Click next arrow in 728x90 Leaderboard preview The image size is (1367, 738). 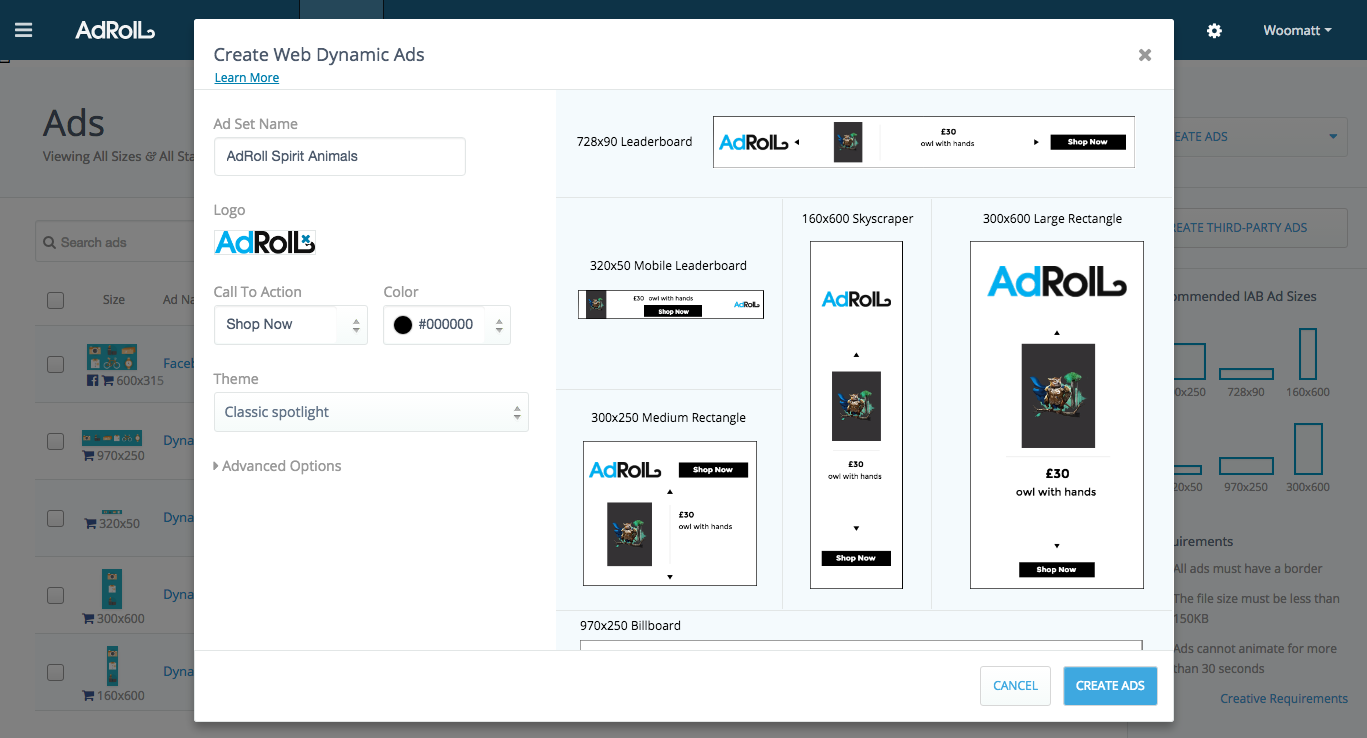[1036, 142]
